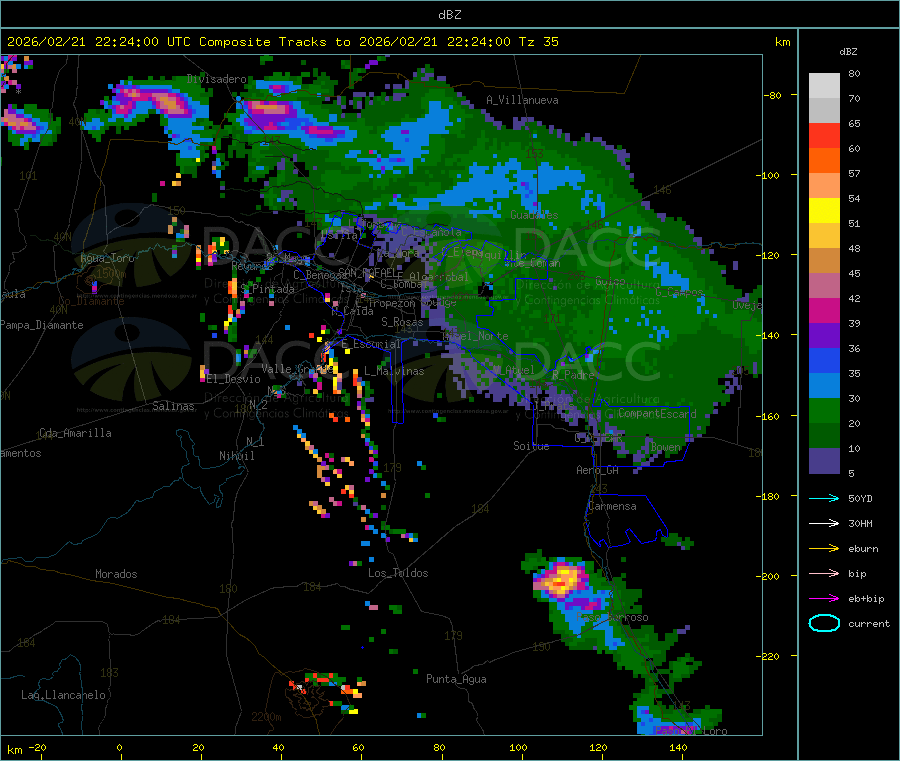Screen dimensions: 900x761
Task: Click the Morados map label
Action: 116,574
